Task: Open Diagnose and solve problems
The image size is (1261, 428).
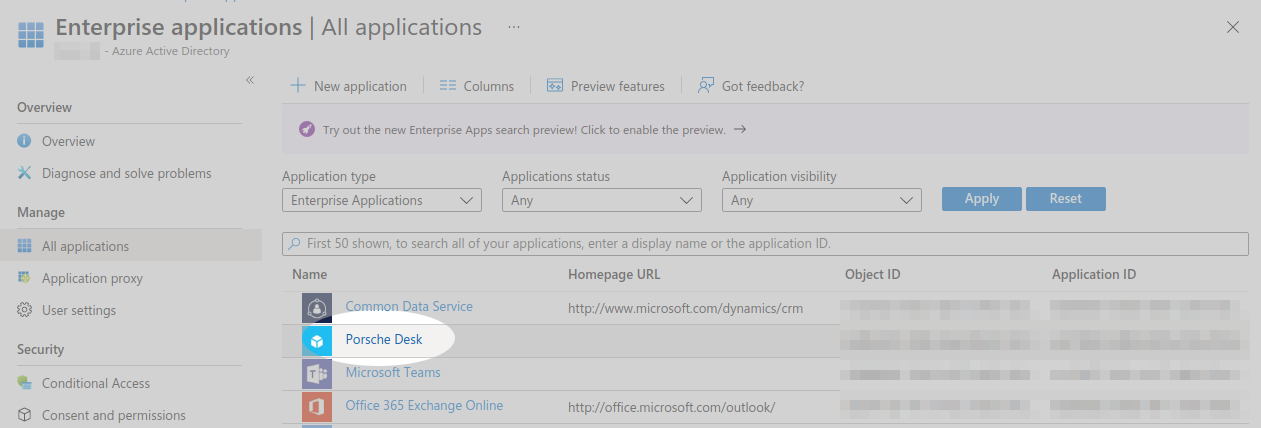Action: [x=126, y=173]
